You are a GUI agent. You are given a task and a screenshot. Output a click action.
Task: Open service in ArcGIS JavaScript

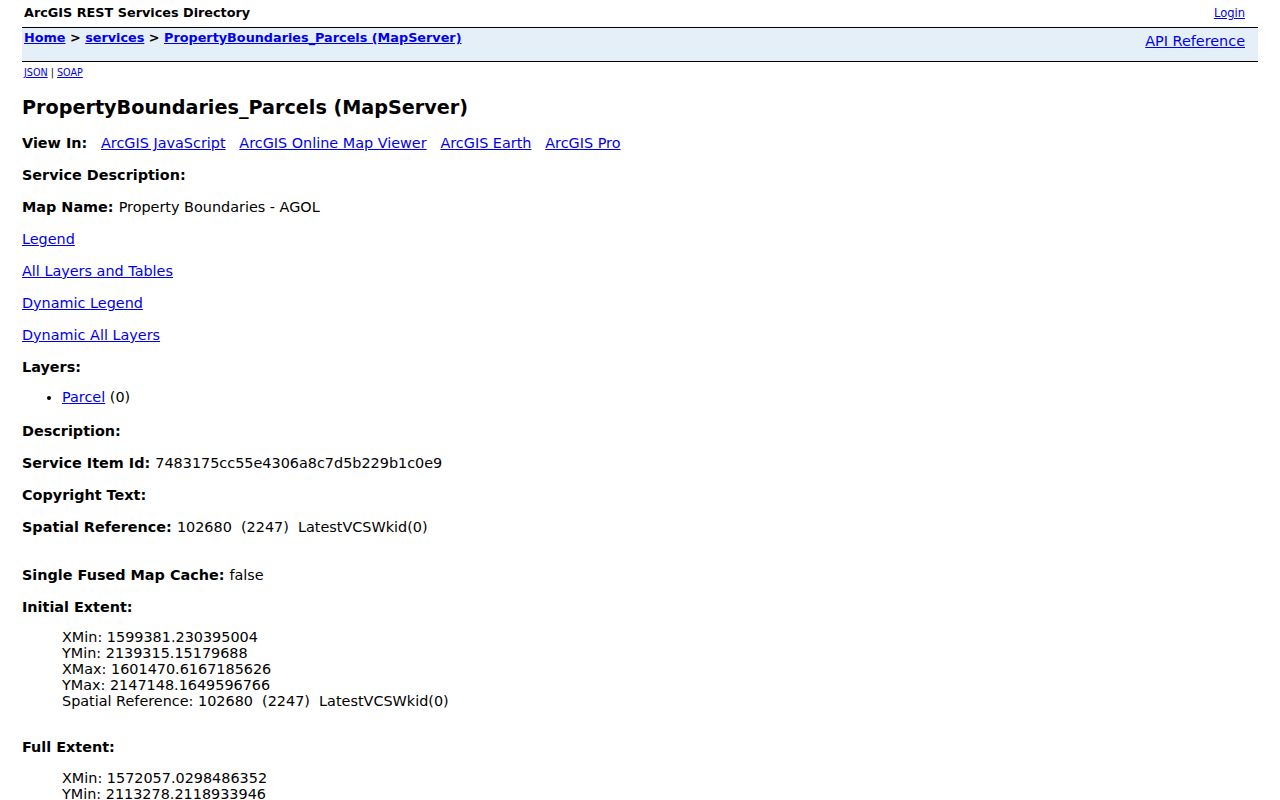(x=163, y=143)
